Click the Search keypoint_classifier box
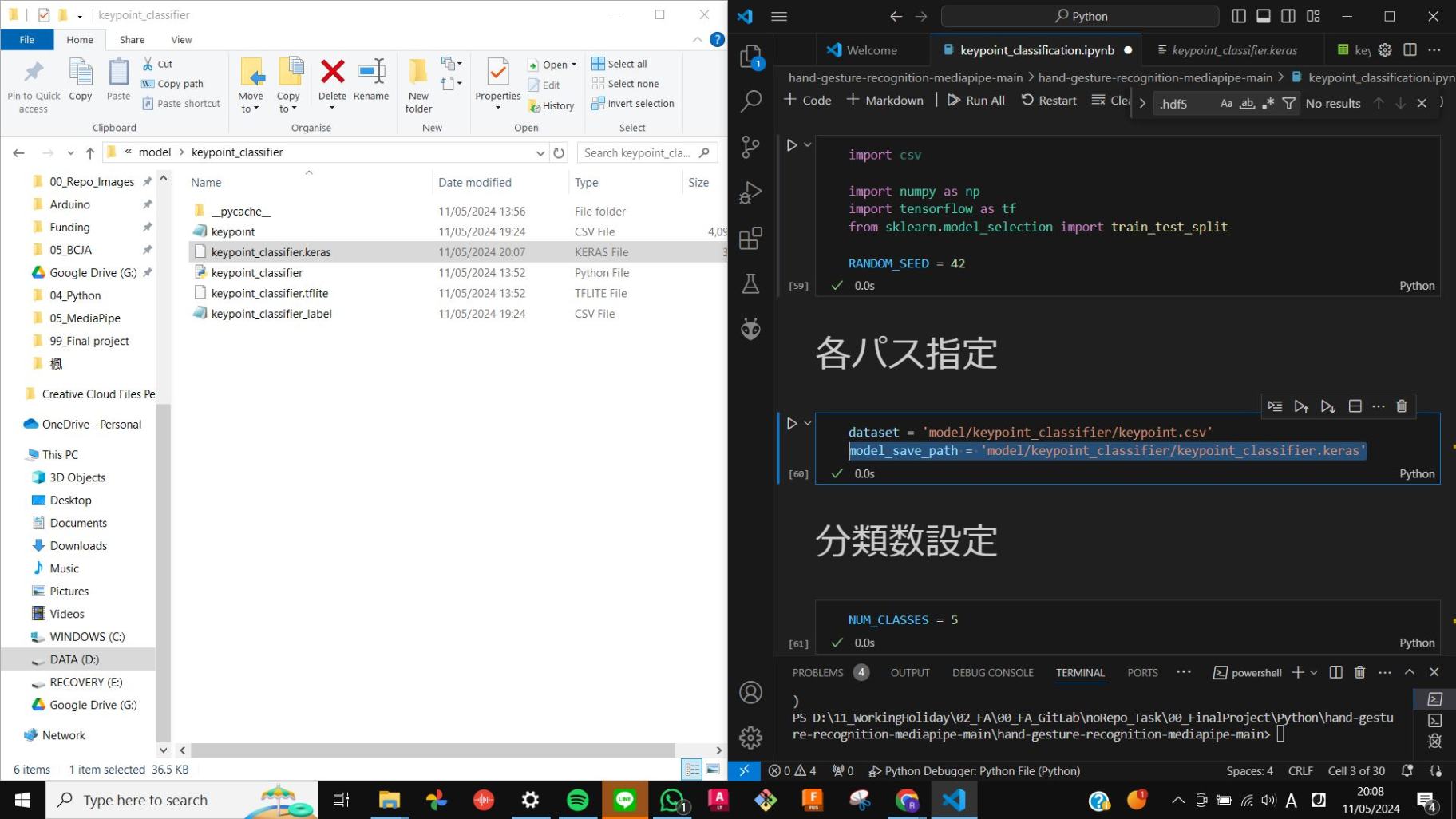Image resolution: width=1456 pixels, height=819 pixels. point(647,152)
